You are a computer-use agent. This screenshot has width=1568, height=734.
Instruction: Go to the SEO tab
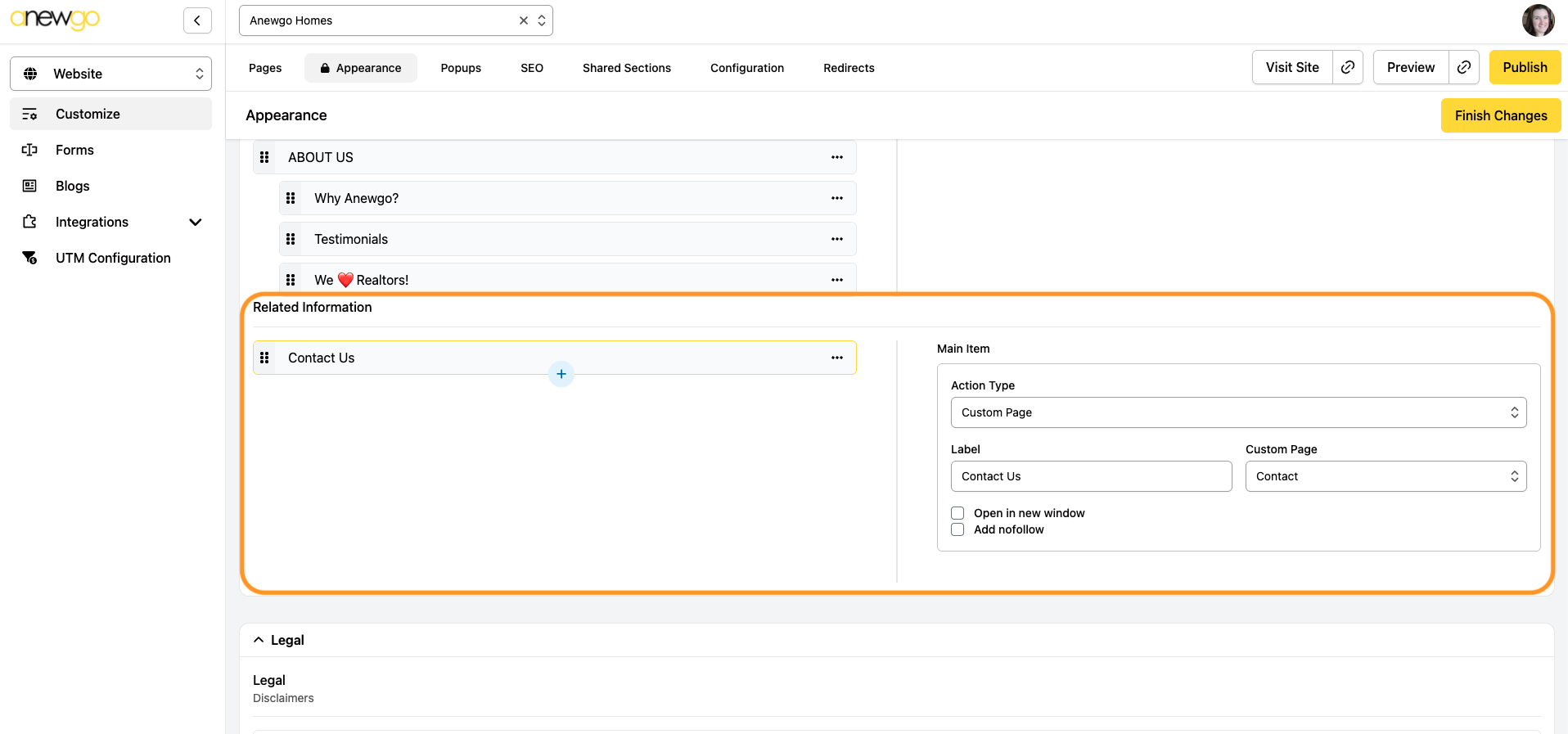coord(531,68)
